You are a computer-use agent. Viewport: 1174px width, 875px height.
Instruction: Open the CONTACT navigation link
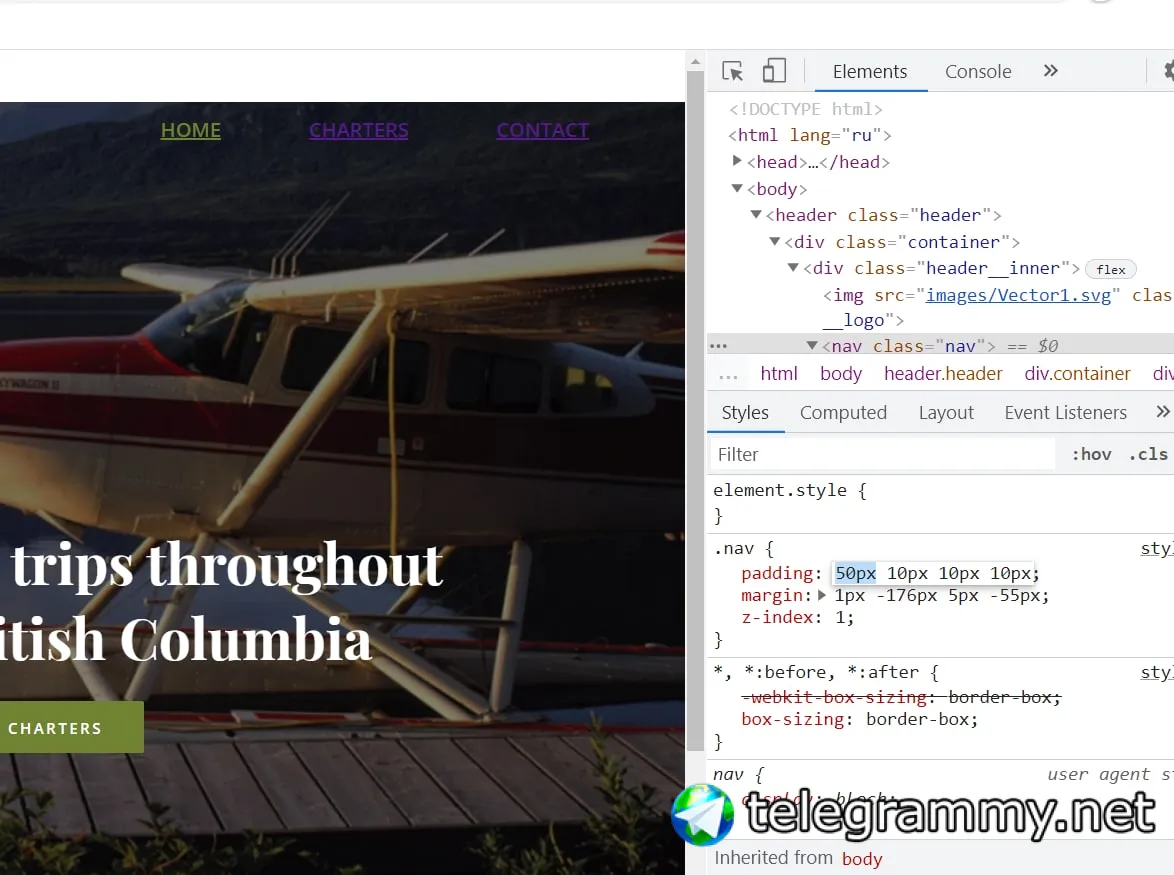(543, 130)
